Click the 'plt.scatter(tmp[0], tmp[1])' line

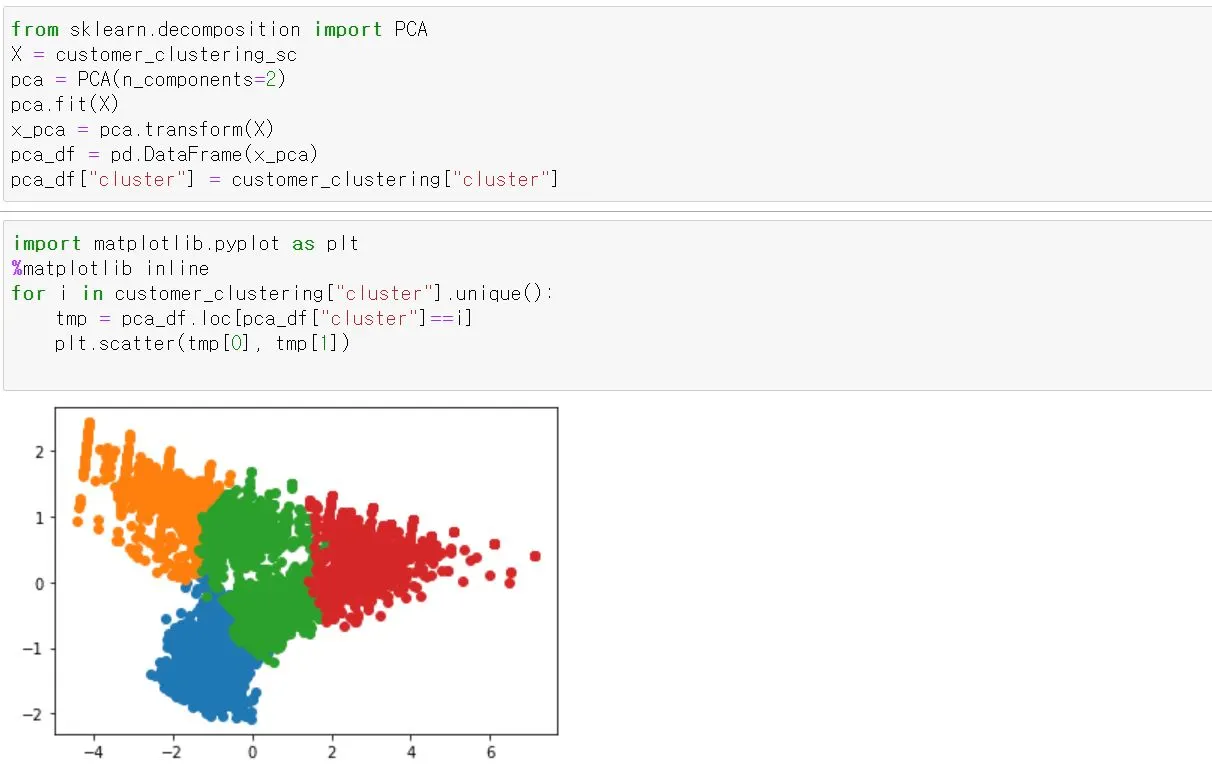pos(203,343)
